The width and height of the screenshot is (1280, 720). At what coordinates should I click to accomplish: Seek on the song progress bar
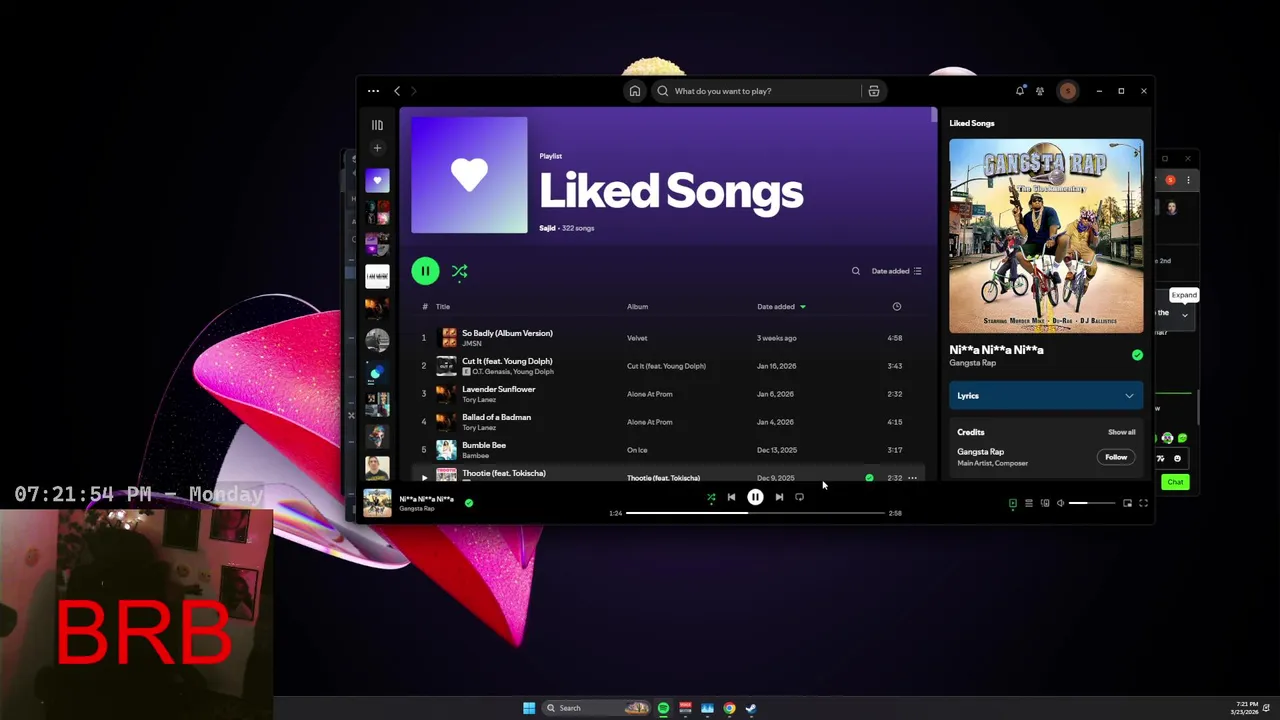[755, 513]
